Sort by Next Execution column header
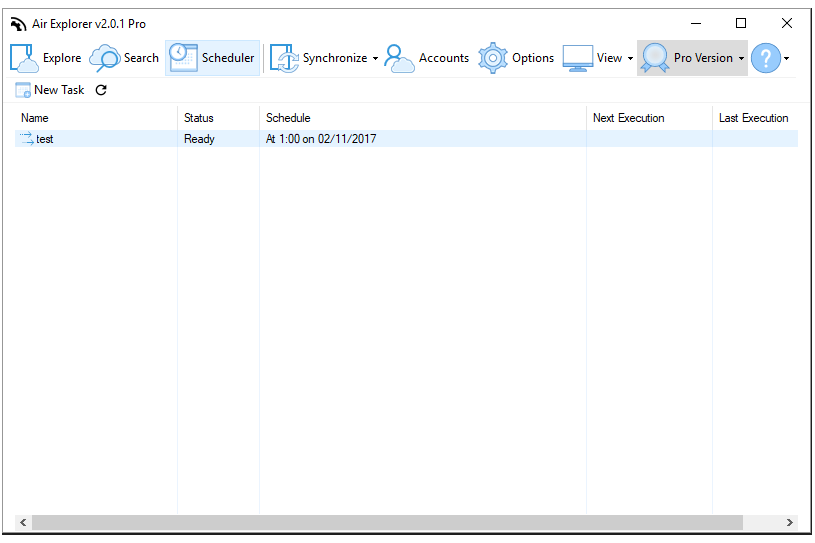815x543 pixels. (x=649, y=118)
